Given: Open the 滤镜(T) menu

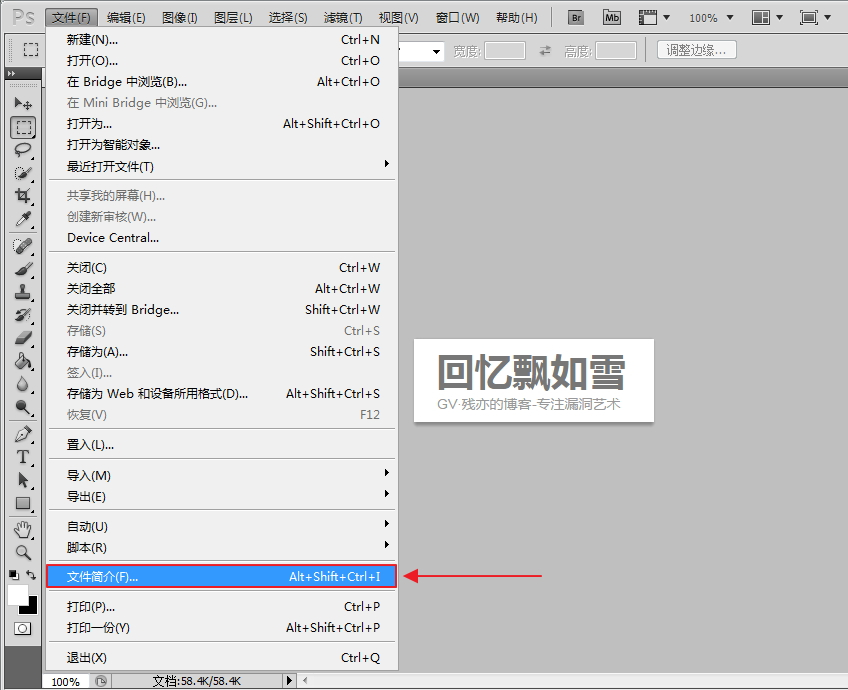Looking at the screenshot, I should [x=343, y=18].
